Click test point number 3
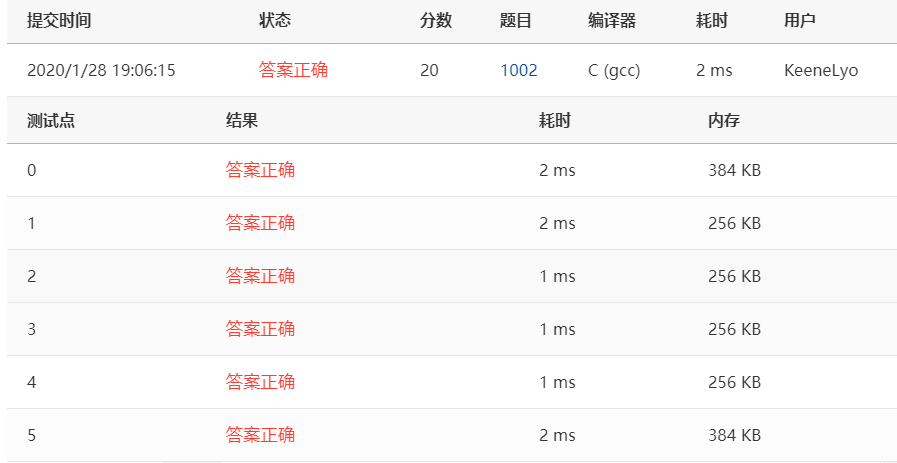 [x=31, y=330]
